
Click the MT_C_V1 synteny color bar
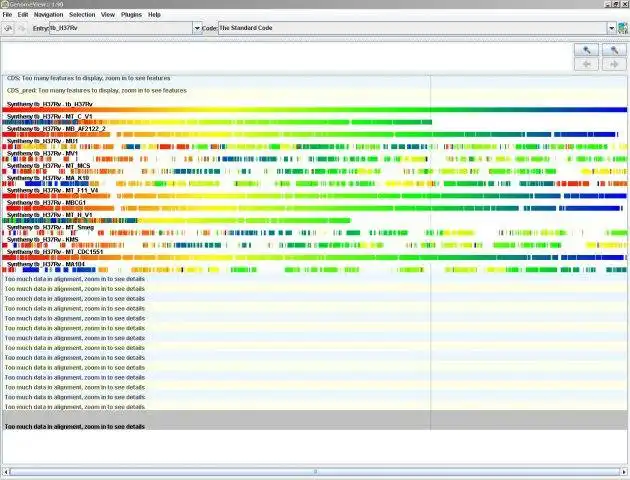pyautogui.click(x=217, y=122)
